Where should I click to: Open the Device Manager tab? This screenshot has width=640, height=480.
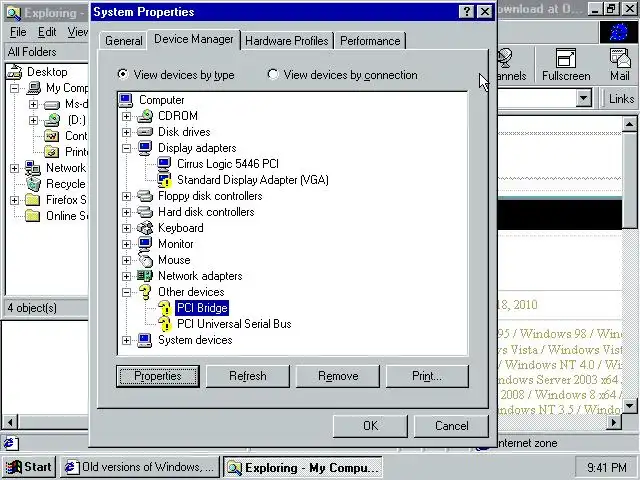[194, 39]
